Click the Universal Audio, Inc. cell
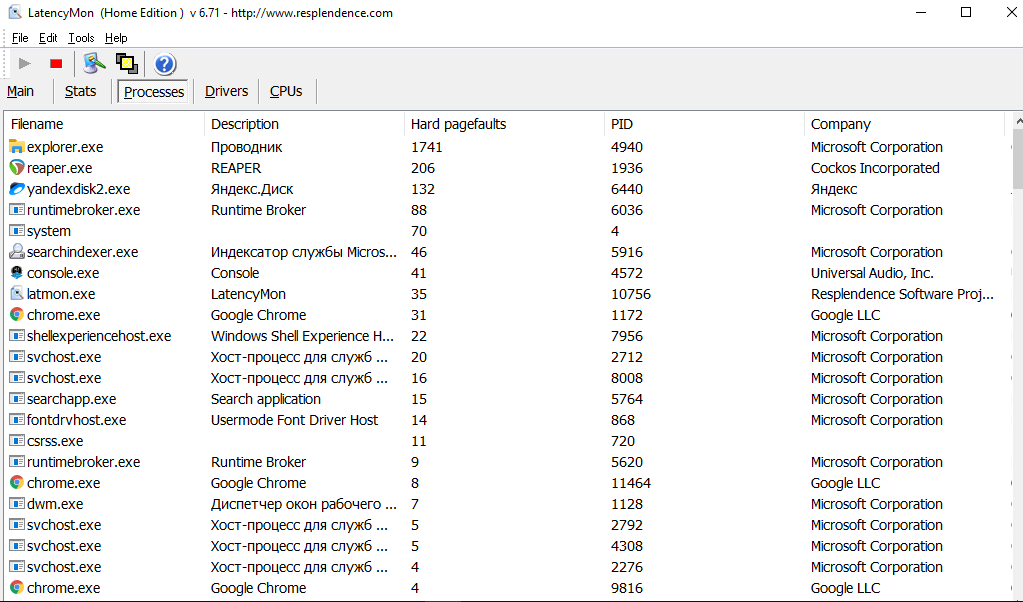Viewport: 1023px width, 602px height. pos(872,273)
